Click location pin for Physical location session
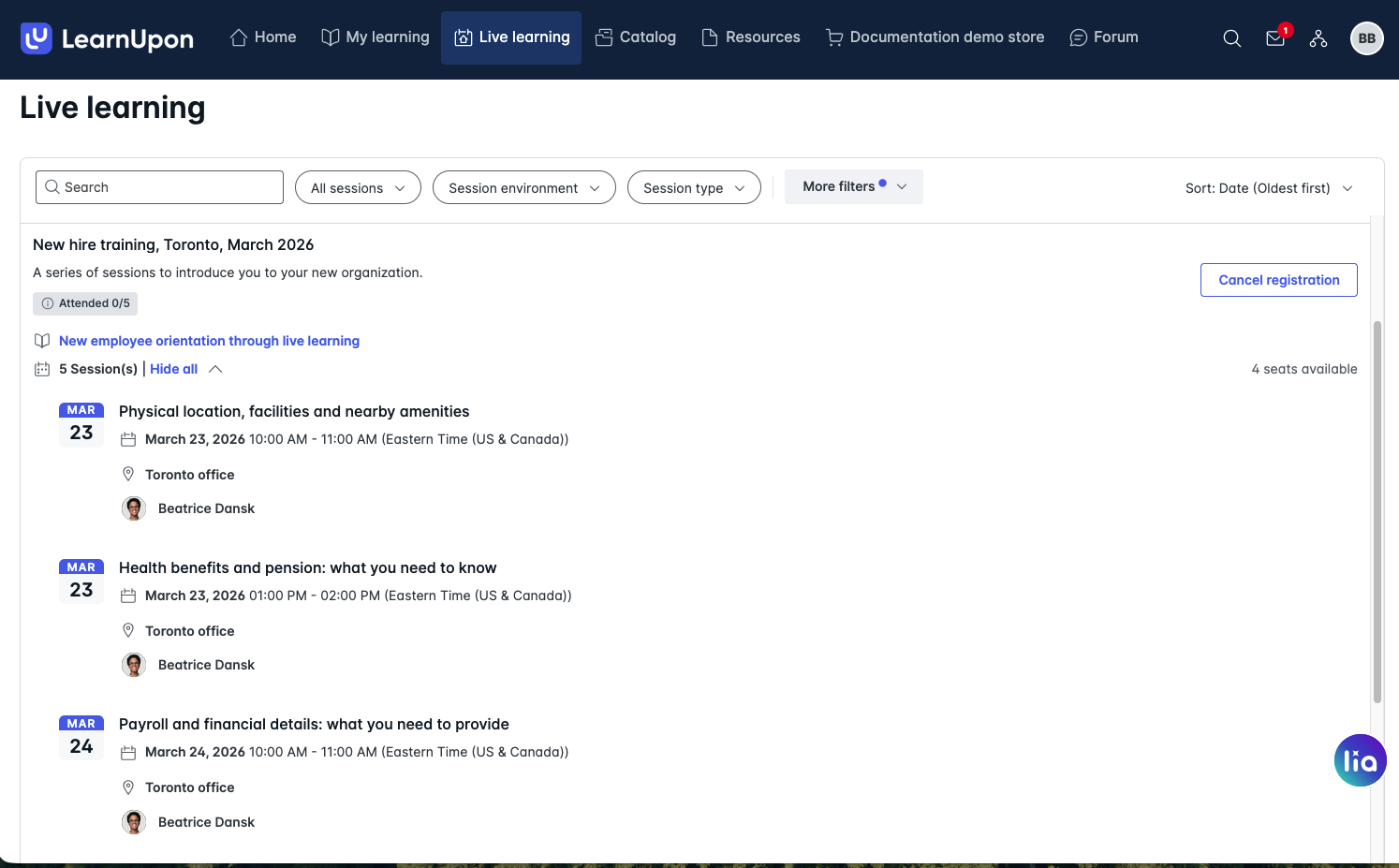The height and width of the screenshot is (868, 1399). pyautogui.click(x=128, y=475)
